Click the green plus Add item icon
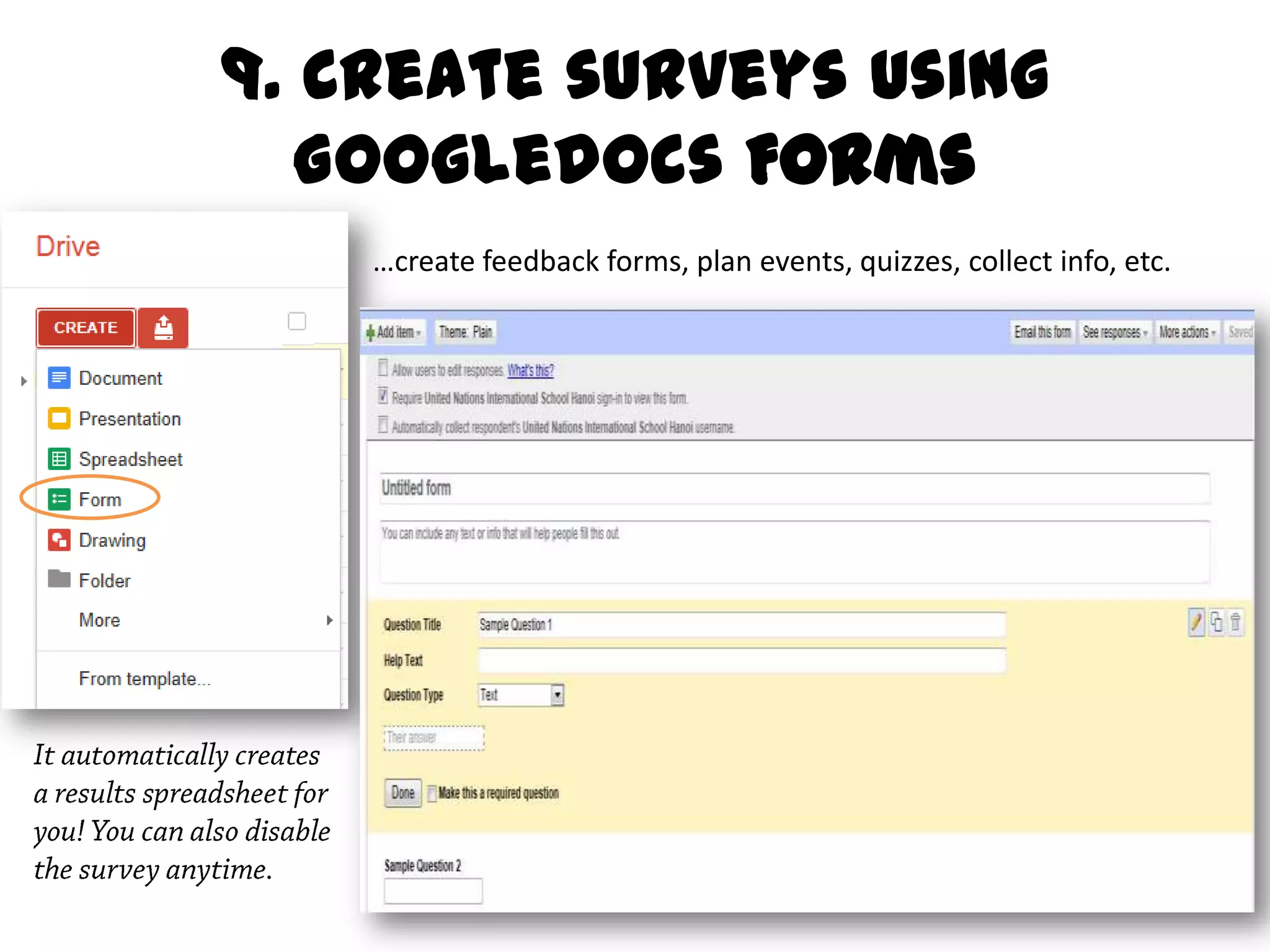The image size is (1270, 952). [x=370, y=333]
